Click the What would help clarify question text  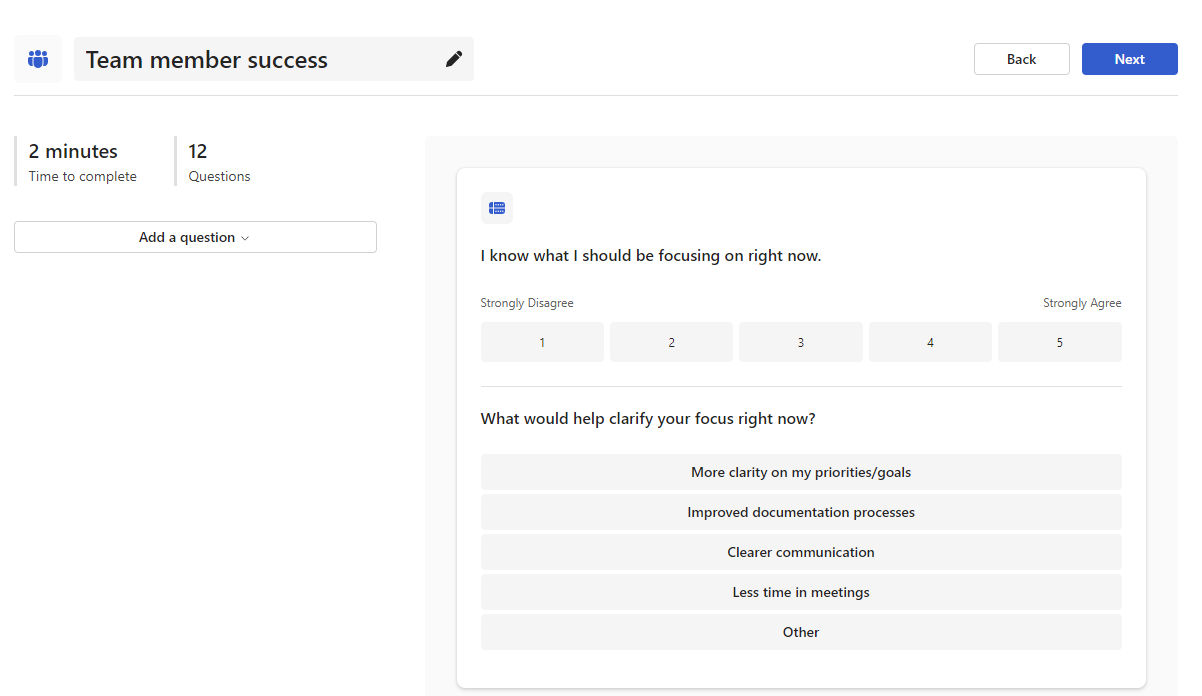(x=648, y=419)
